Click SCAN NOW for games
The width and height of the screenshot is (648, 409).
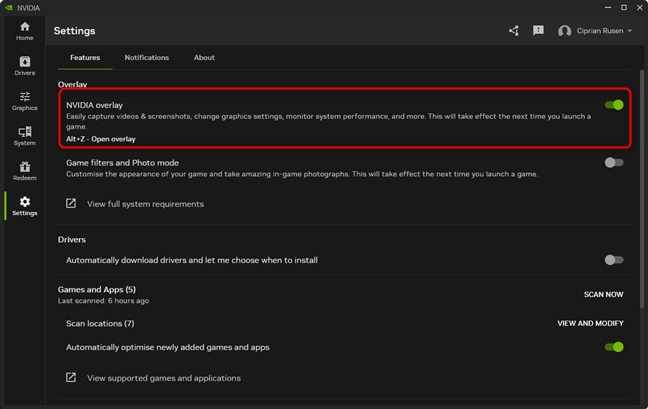603,295
